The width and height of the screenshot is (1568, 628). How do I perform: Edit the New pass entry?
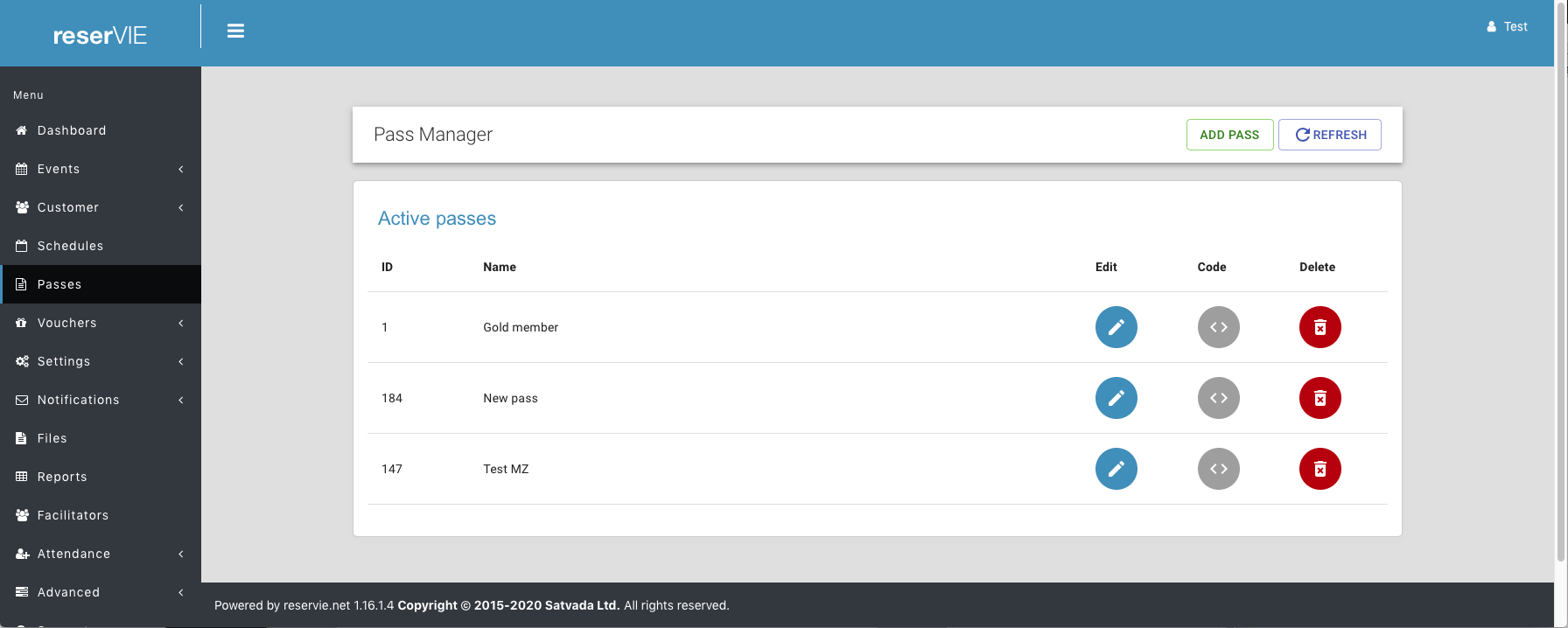[1116, 398]
